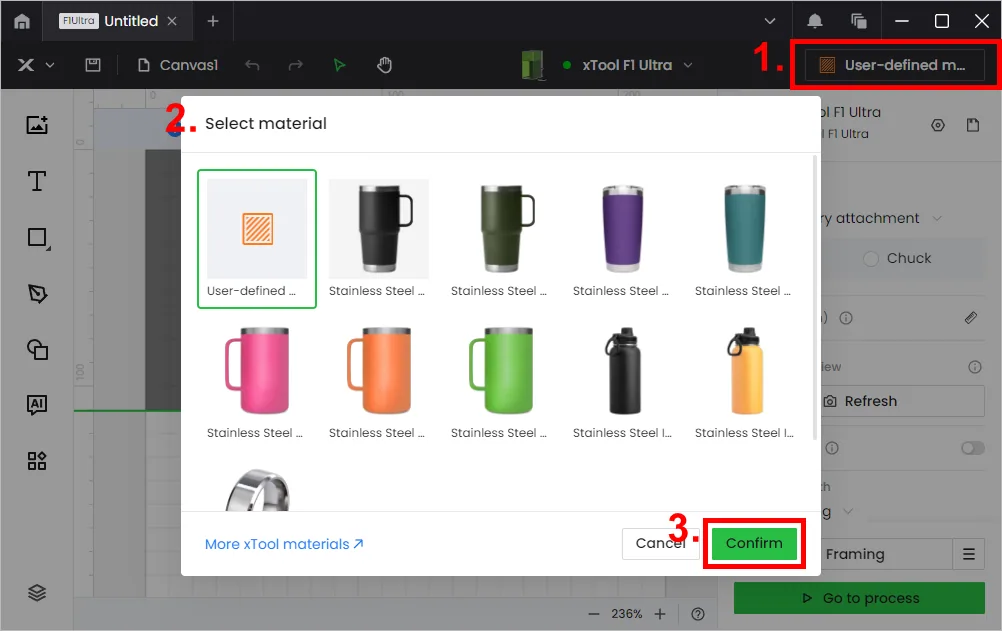This screenshot has height=631, width=1002.
Task: Open the Canvas1 canvas tab
Action: click(178, 65)
